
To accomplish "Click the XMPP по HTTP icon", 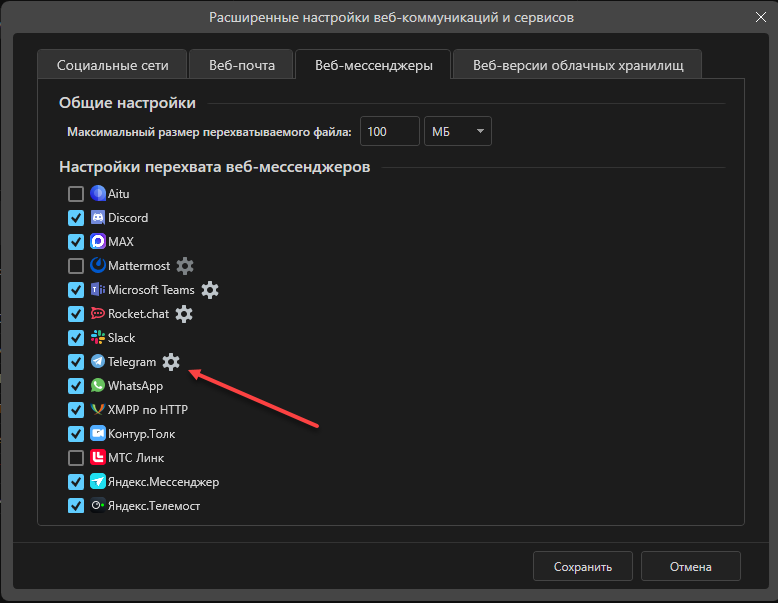I will point(98,409).
